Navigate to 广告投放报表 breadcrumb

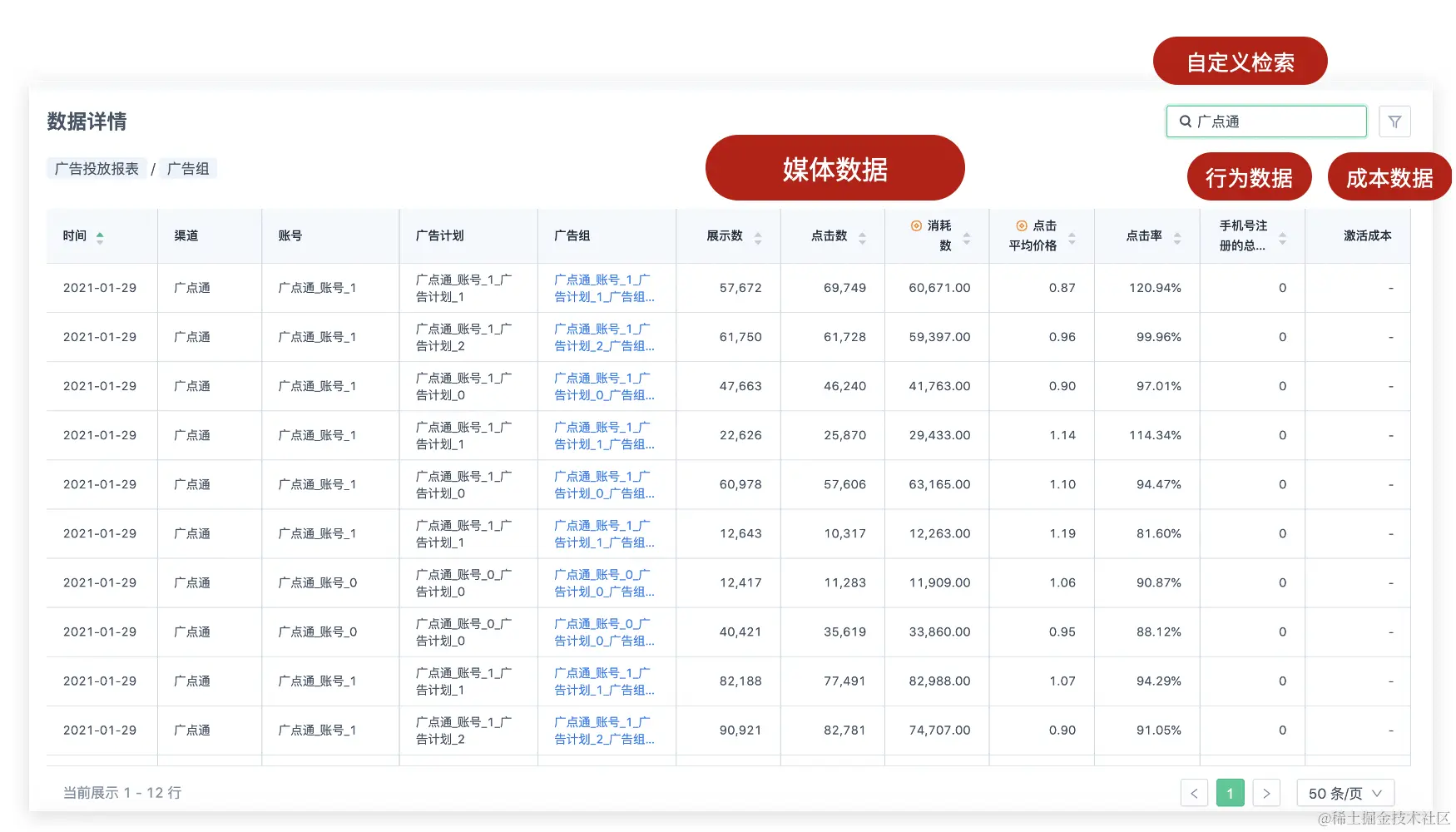(97, 169)
